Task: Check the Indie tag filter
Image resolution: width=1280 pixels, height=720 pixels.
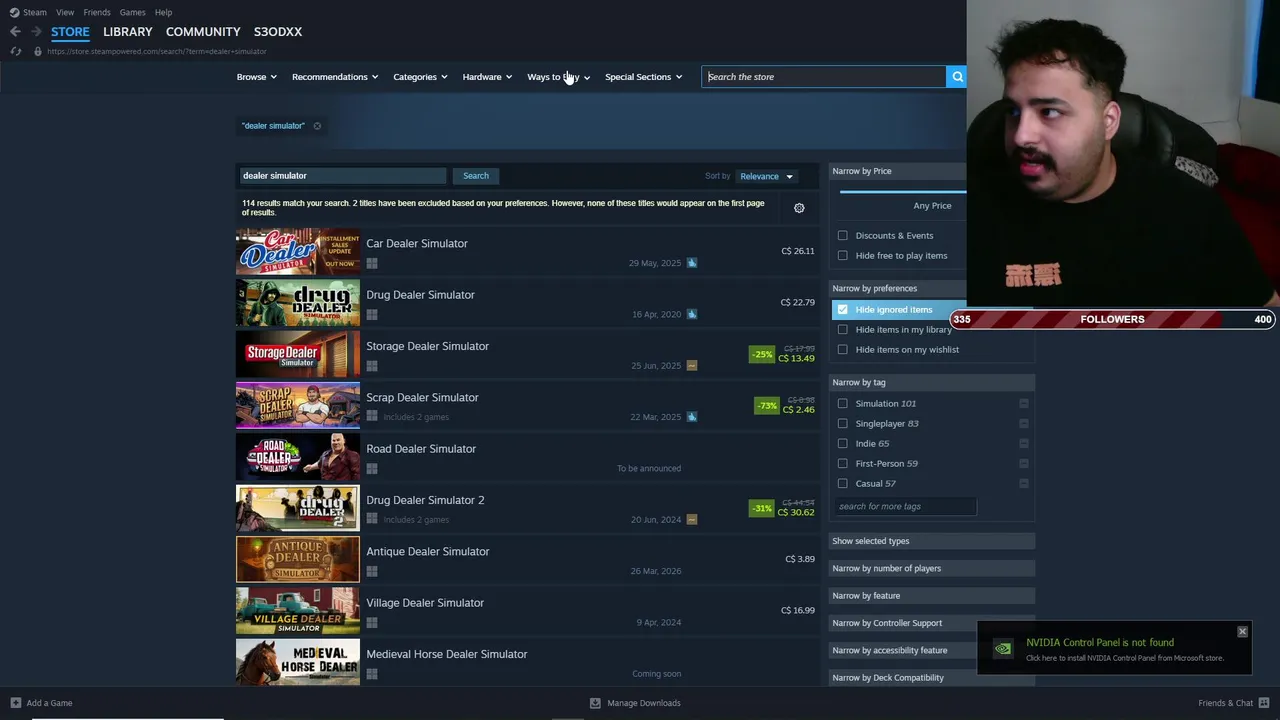Action: (x=843, y=444)
